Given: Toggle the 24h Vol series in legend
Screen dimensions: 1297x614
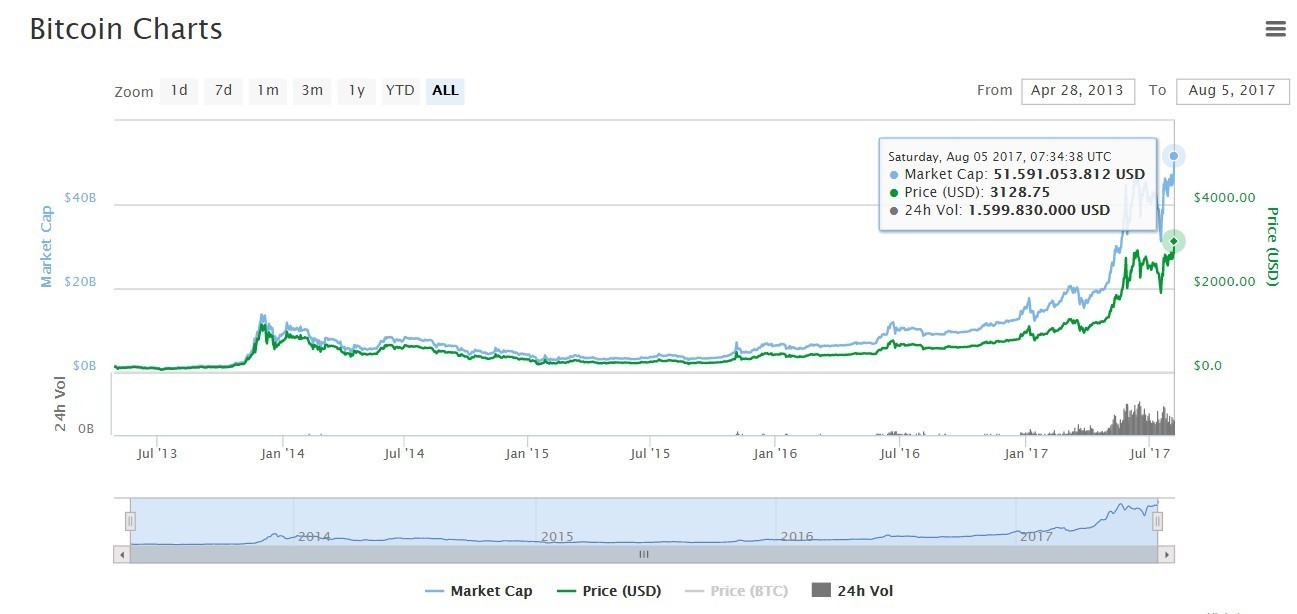Looking at the screenshot, I should [x=852, y=591].
